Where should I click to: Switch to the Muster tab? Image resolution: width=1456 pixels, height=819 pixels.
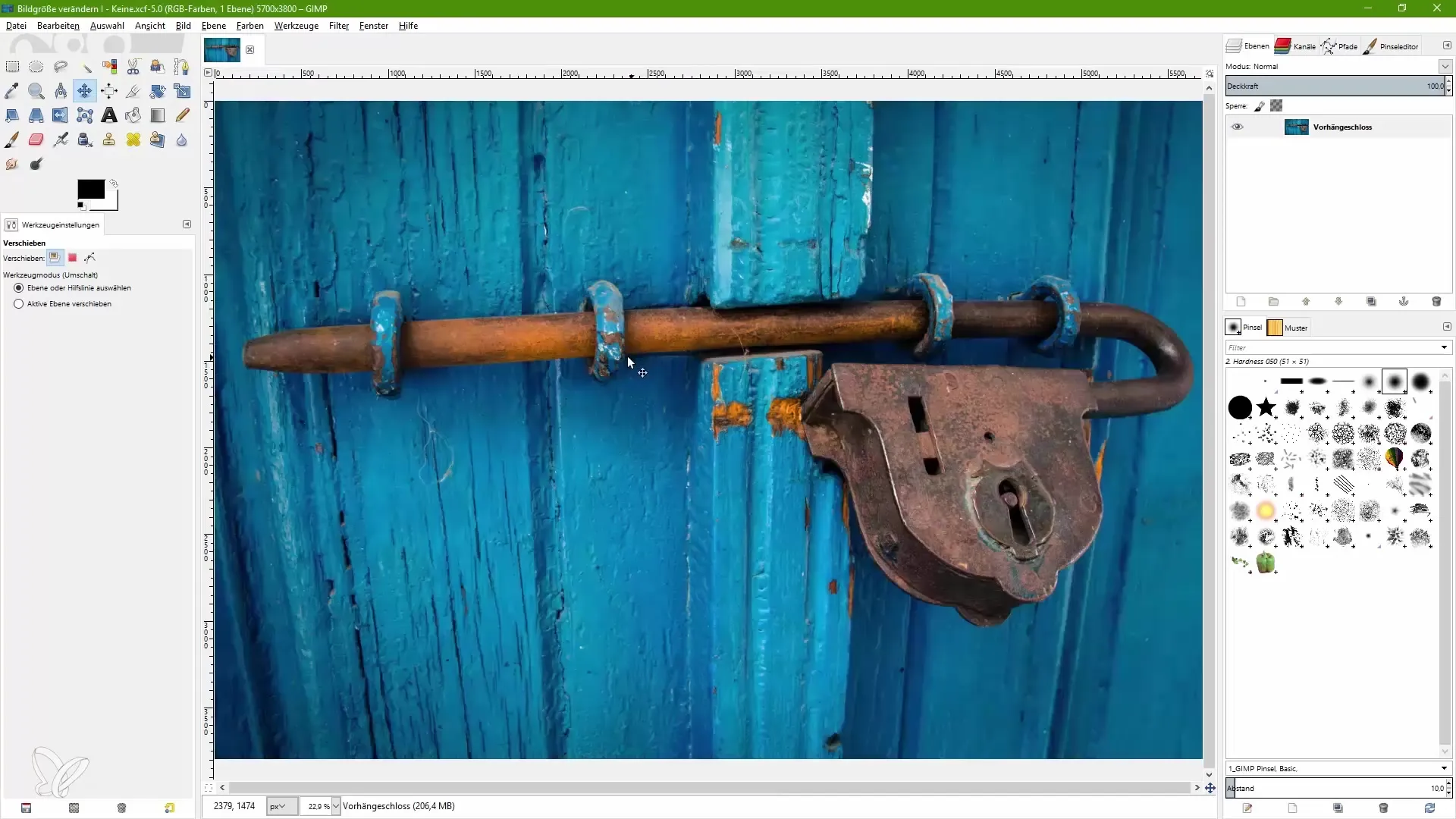(x=1288, y=328)
